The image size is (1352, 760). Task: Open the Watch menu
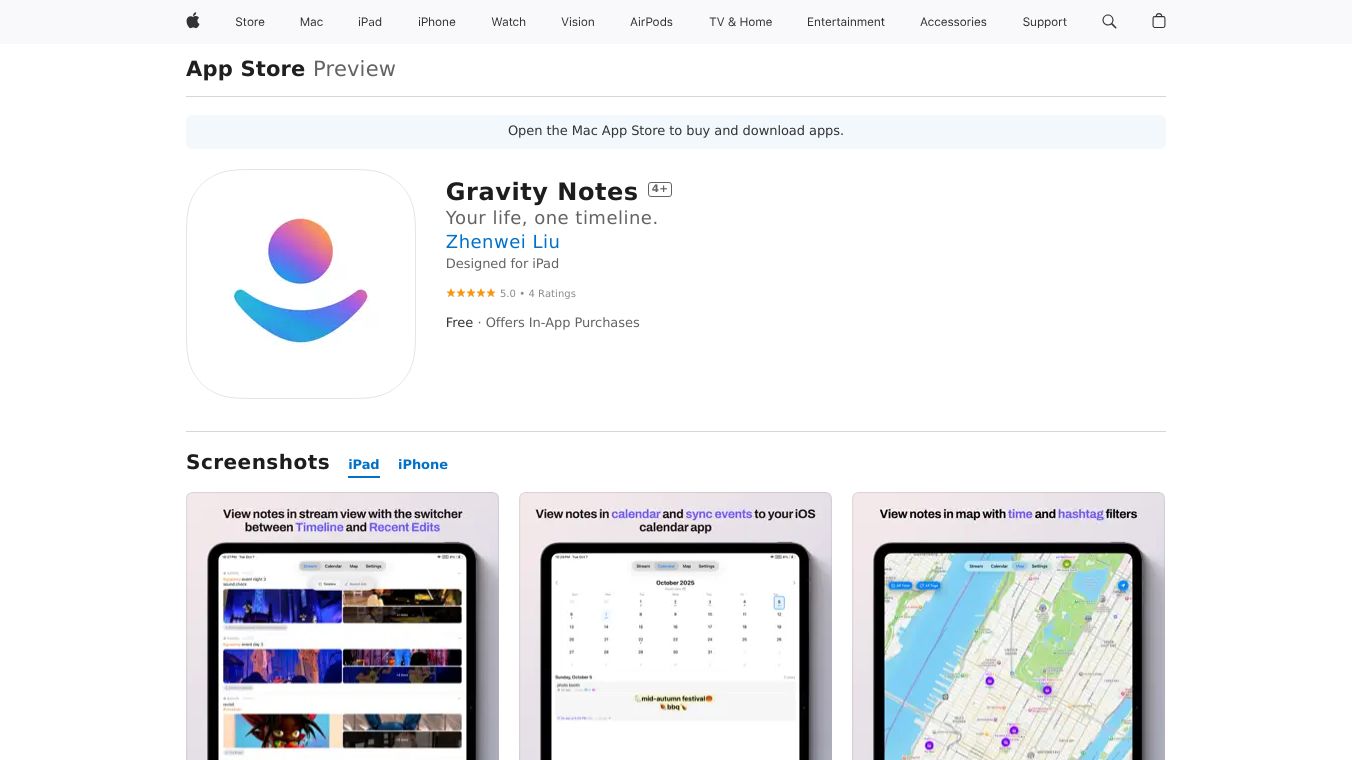pos(509,22)
